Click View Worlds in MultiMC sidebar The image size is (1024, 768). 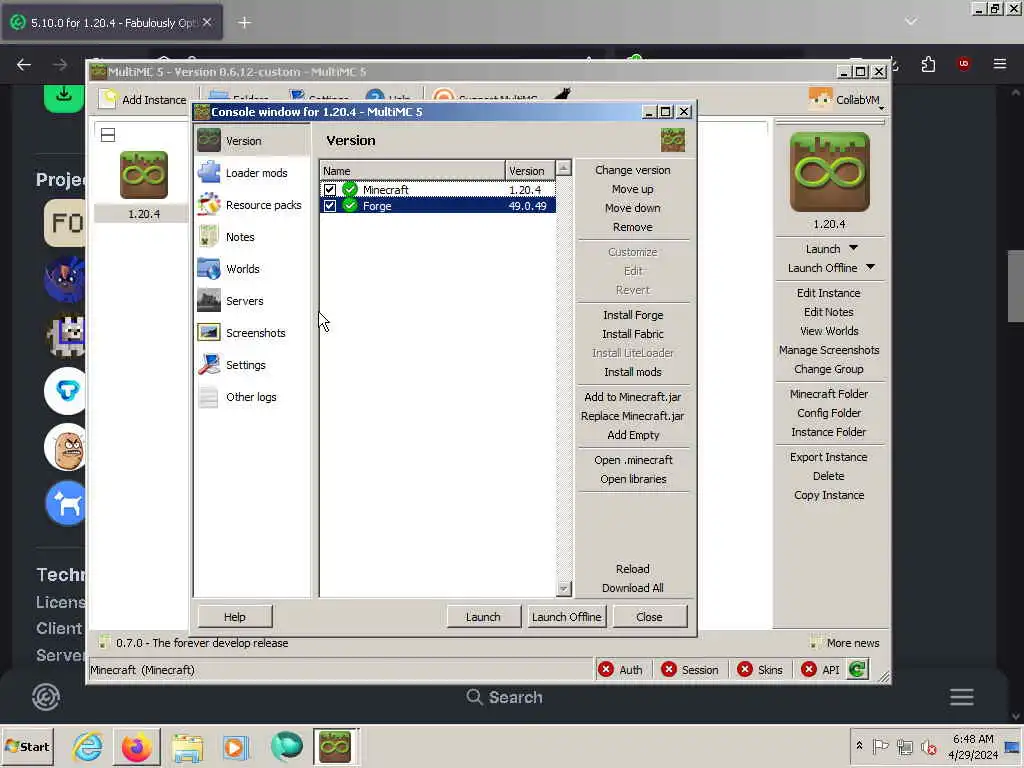pos(828,330)
